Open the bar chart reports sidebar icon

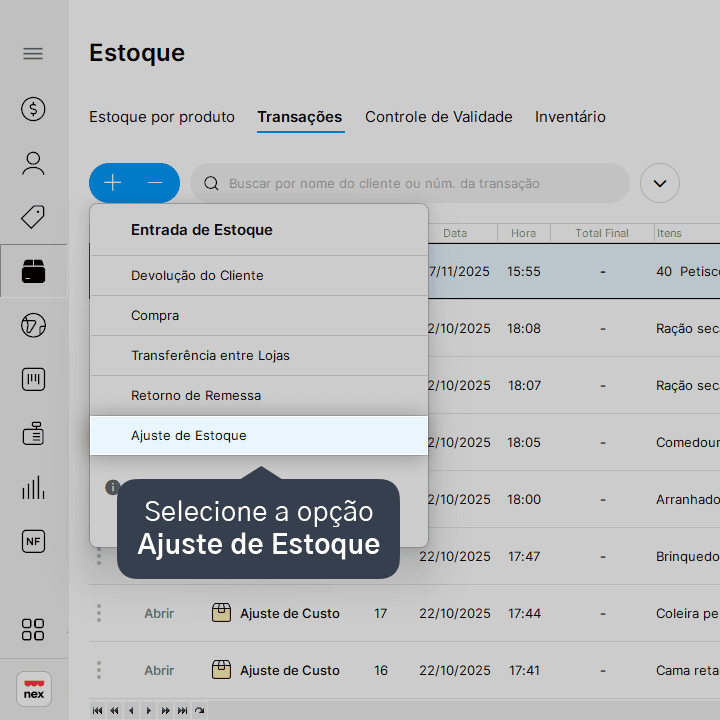coord(33,487)
